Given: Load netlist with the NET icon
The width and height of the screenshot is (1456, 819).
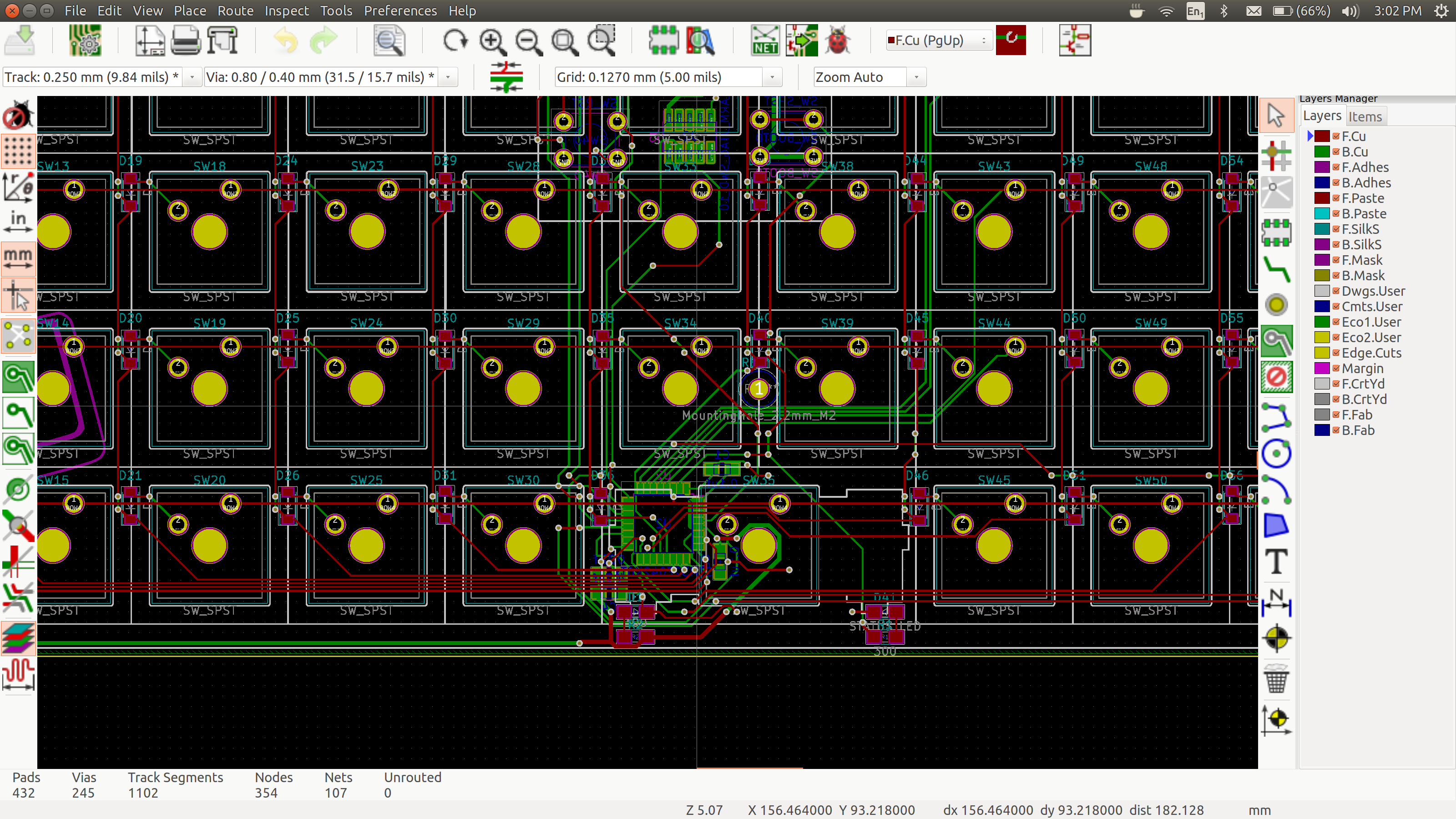Looking at the screenshot, I should pyautogui.click(x=765, y=40).
